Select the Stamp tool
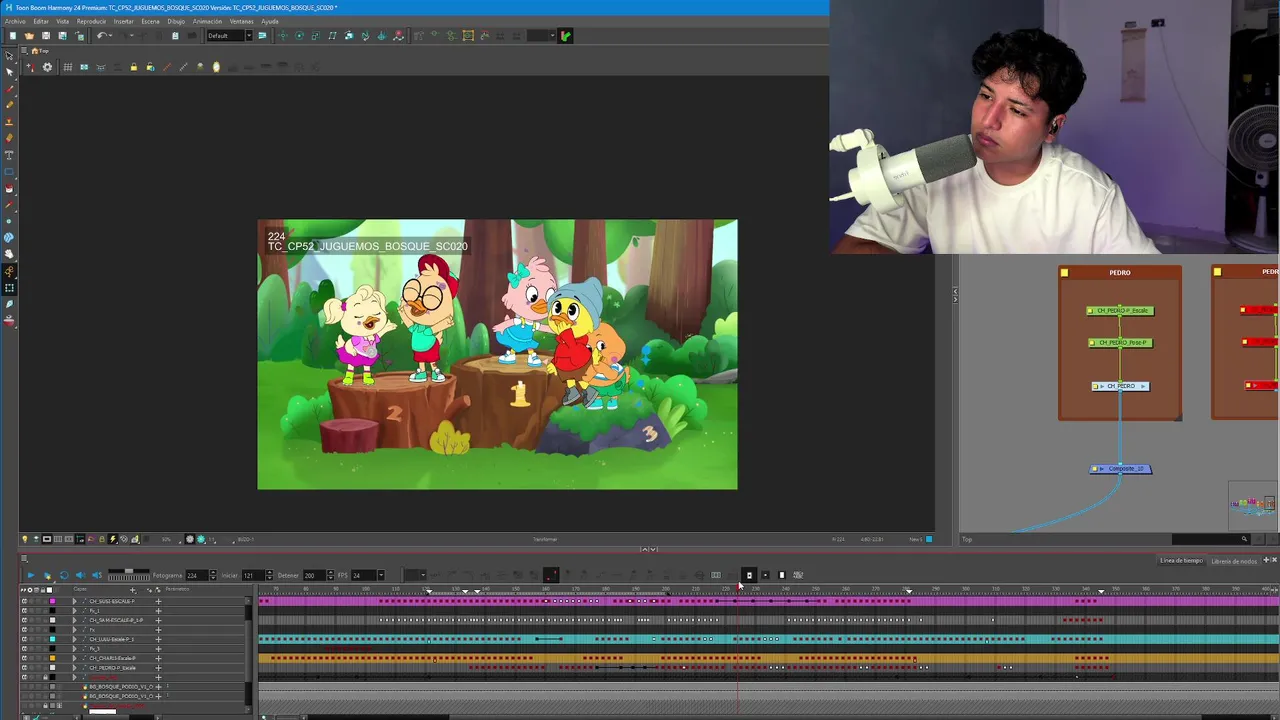The width and height of the screenshot is (1280, 720). tap(9, 121)
